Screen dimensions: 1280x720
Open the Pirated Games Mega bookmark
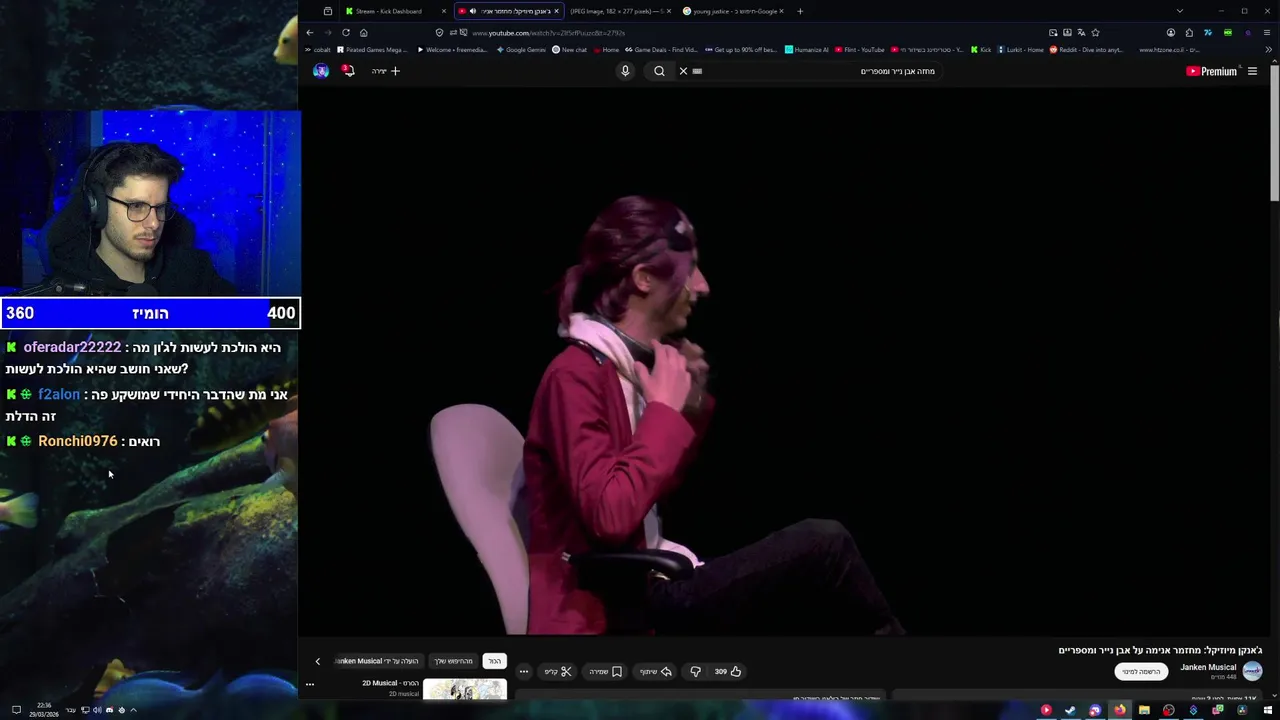tap(374, 50)
